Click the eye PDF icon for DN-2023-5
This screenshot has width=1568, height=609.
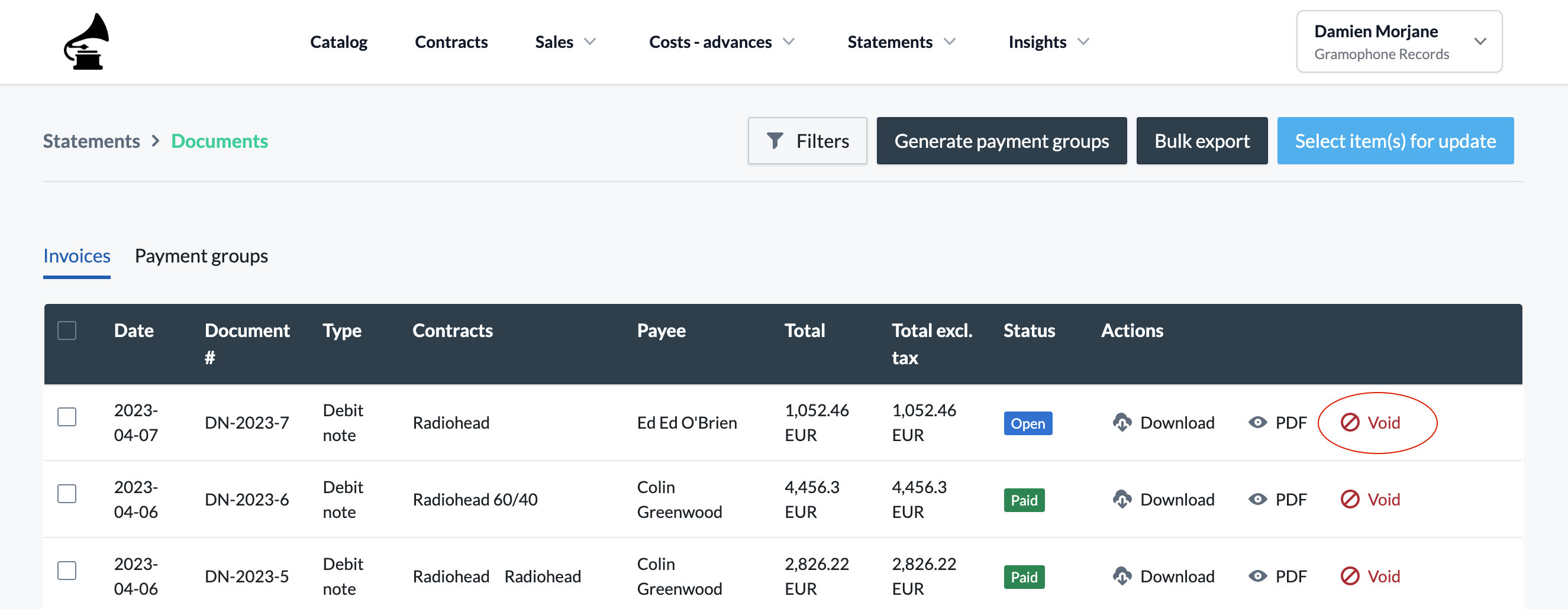click(x=1257, y=576)
